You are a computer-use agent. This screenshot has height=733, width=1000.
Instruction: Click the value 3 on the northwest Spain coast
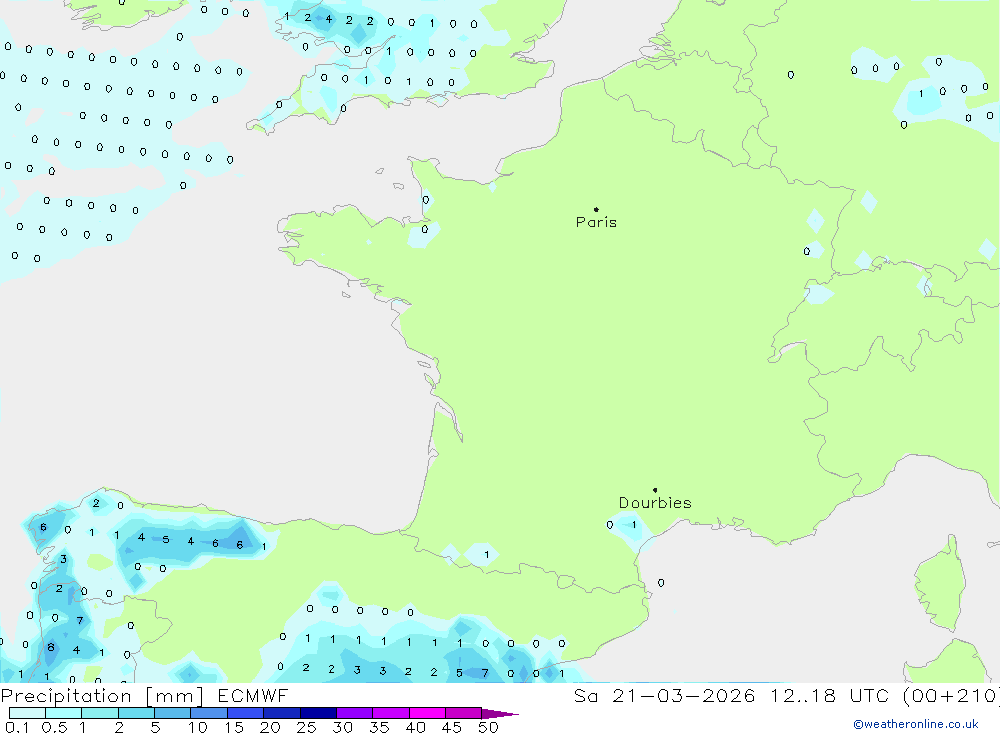pos(63,559)
